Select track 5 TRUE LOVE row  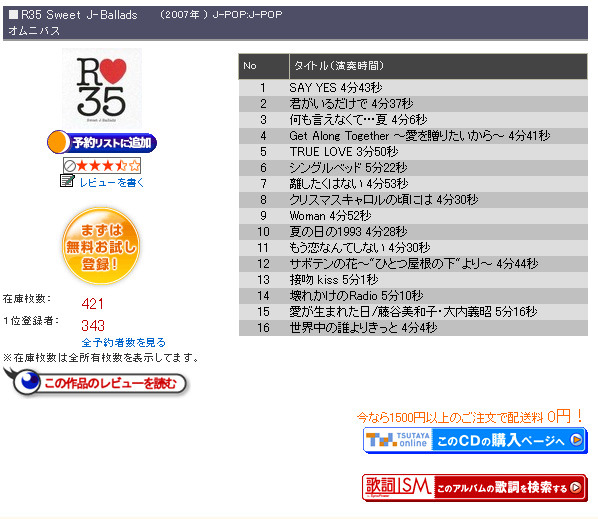413,152
